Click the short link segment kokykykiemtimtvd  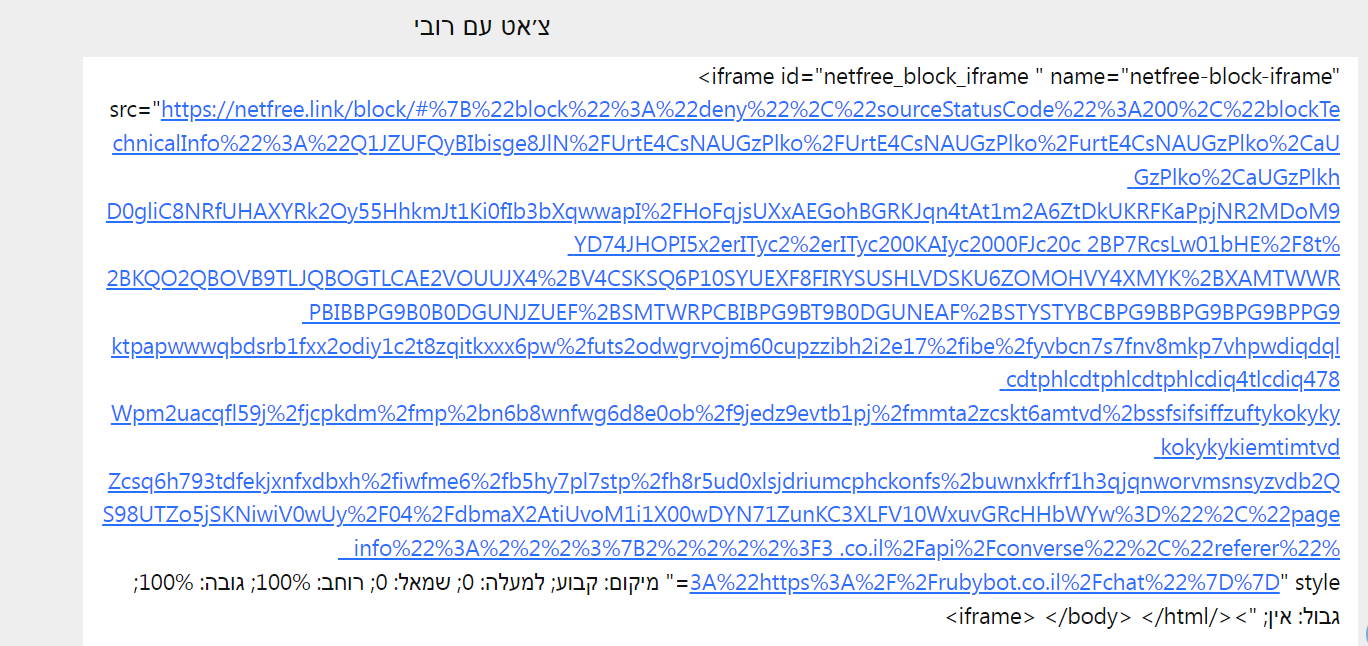tap(1247, 448)
